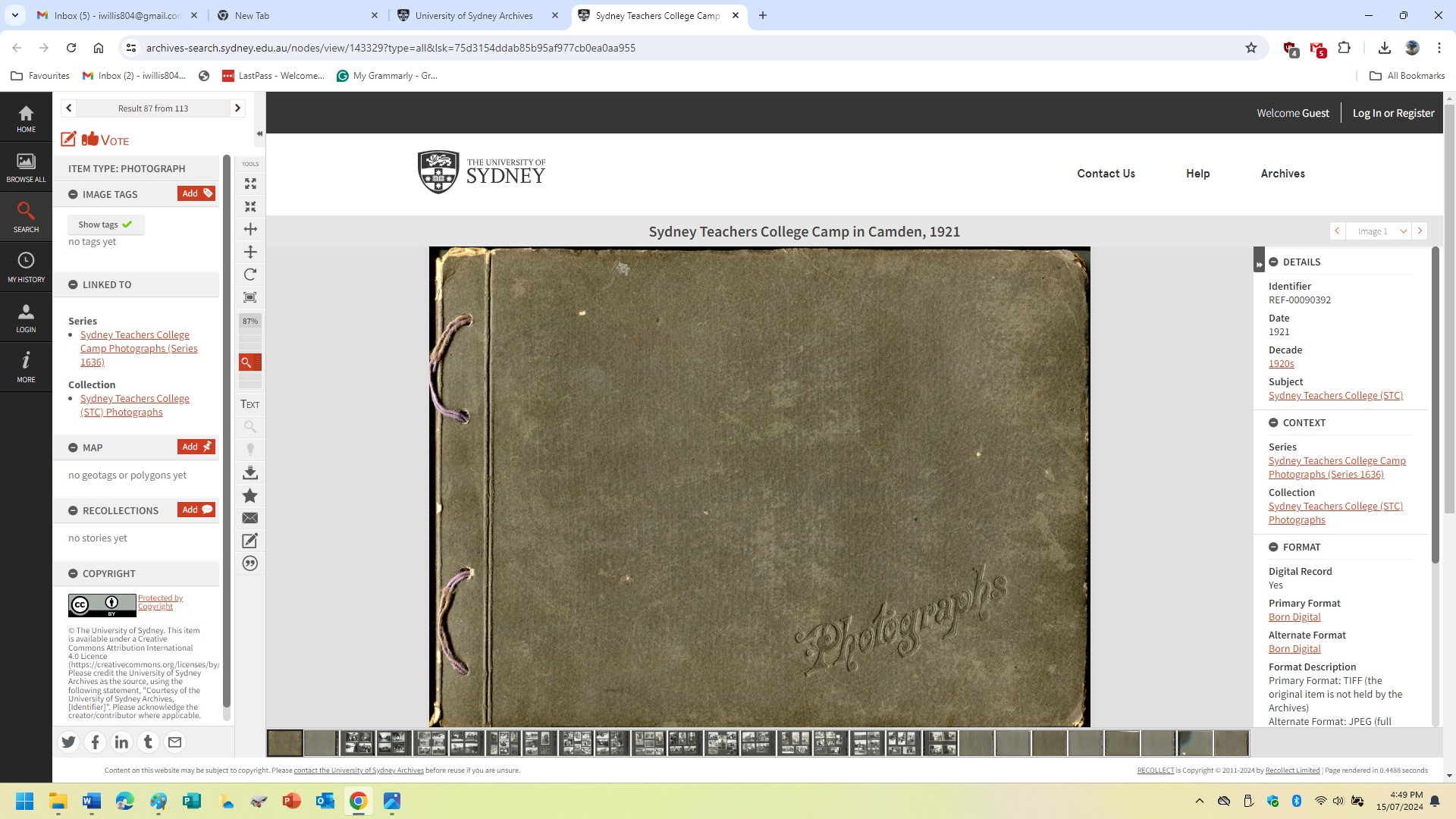The height and width of the screenshot is (819, 1456).
Task: Open the citation quote tool
Action: 250,563
